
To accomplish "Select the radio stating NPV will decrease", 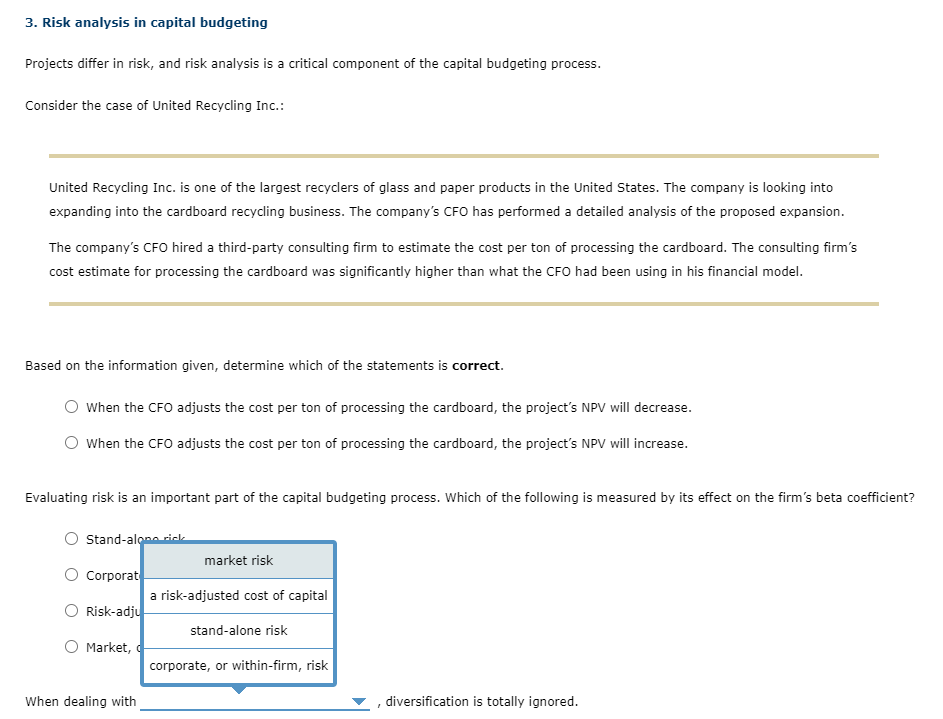I will click(x=71, y=406).
